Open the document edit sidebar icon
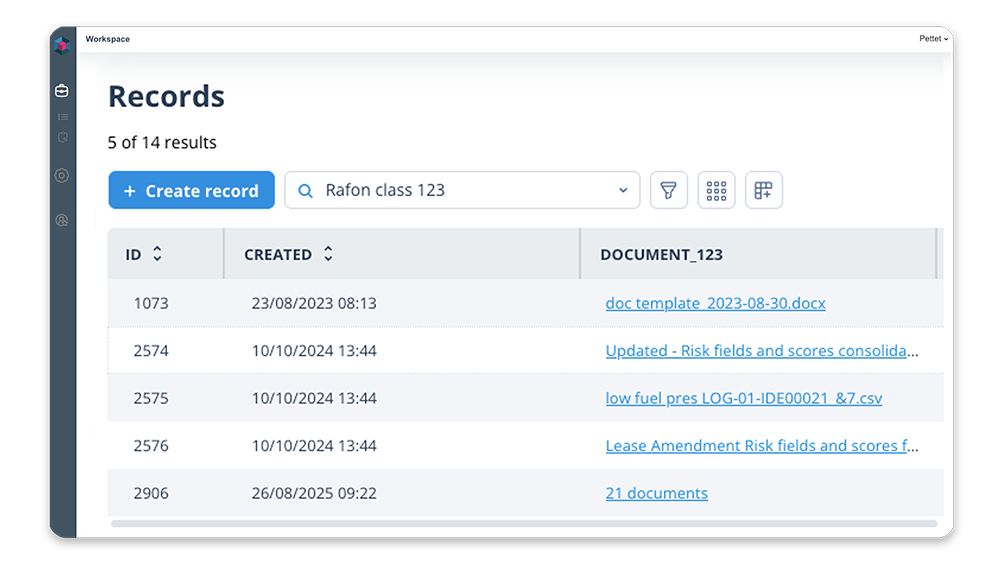This screenshot has width=1000, height=565. 62,137
